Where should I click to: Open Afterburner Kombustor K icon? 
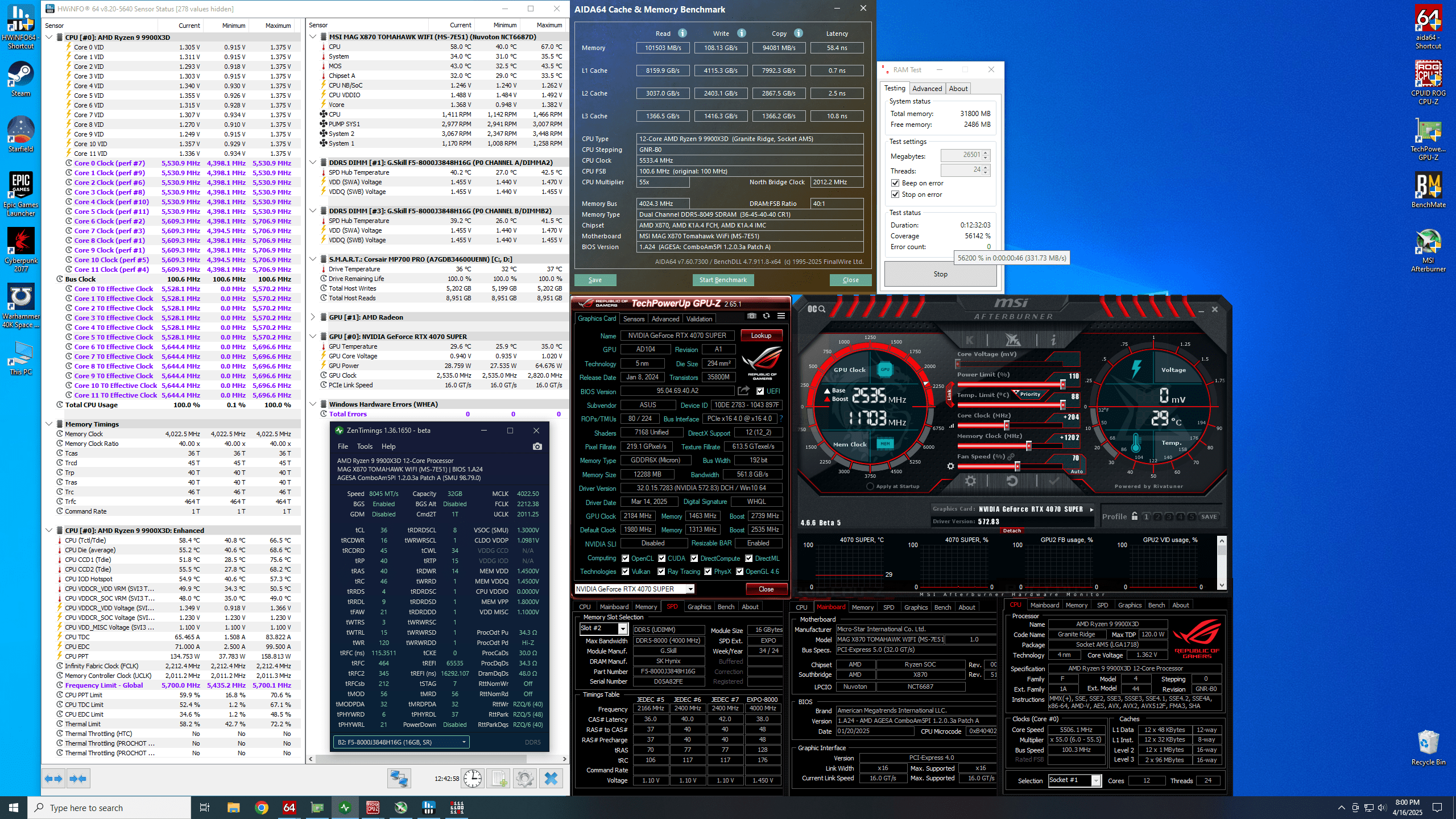[970, 340]
